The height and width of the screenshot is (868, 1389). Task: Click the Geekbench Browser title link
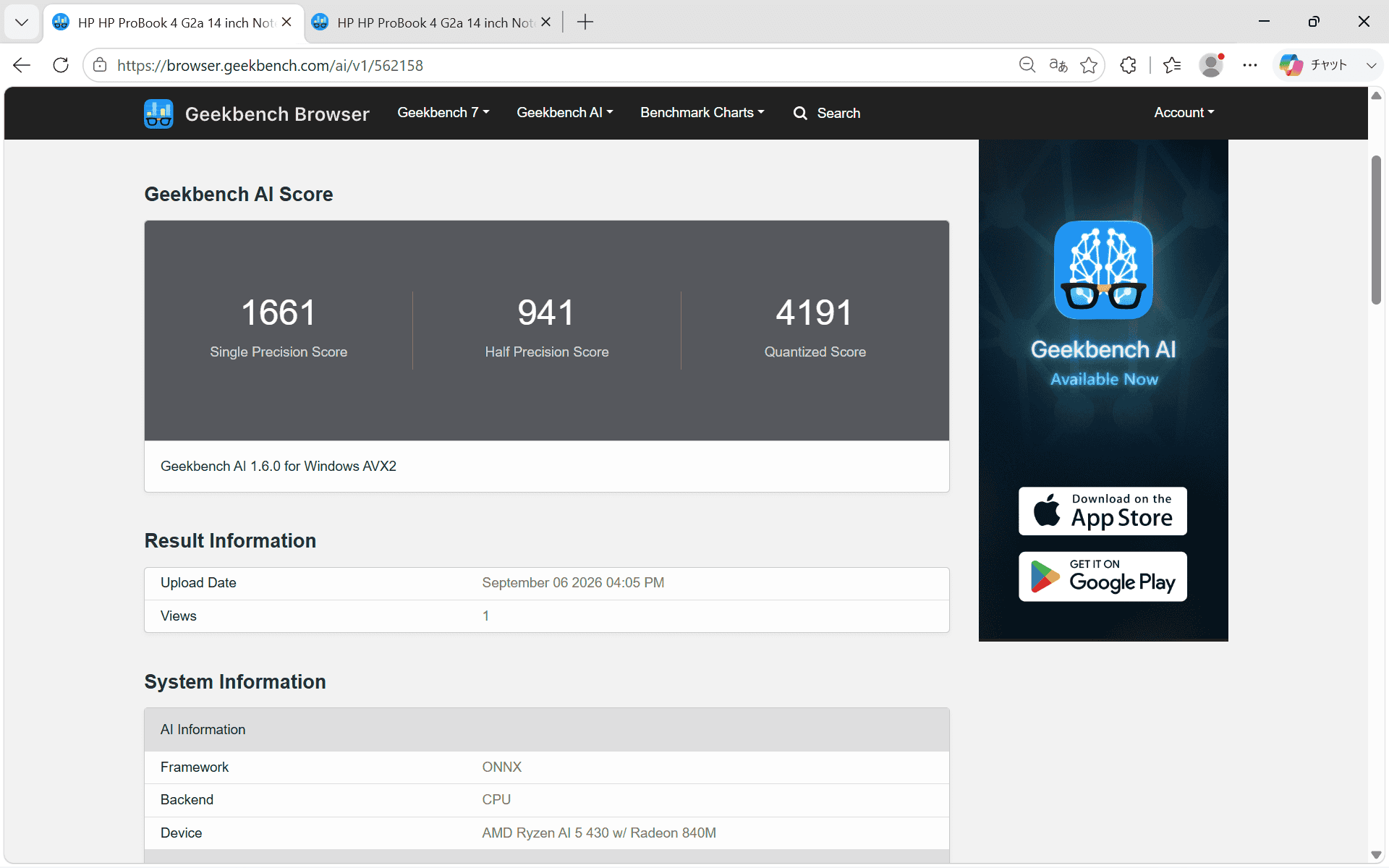(x=277, y=114)
